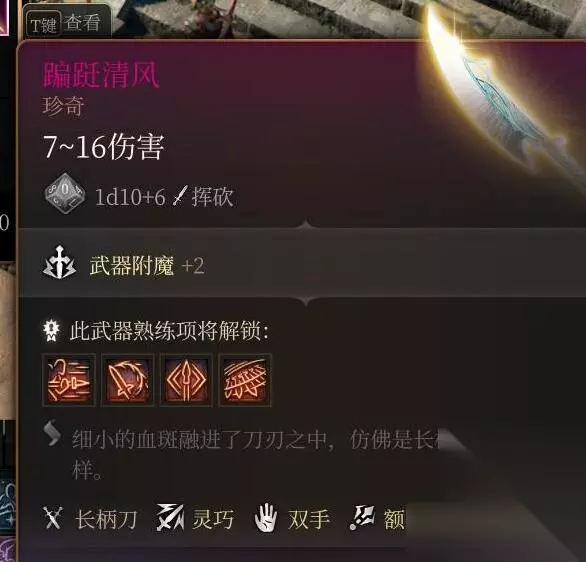Click the first weapon skill icon

pyautogui.click(x=69, y=380)
